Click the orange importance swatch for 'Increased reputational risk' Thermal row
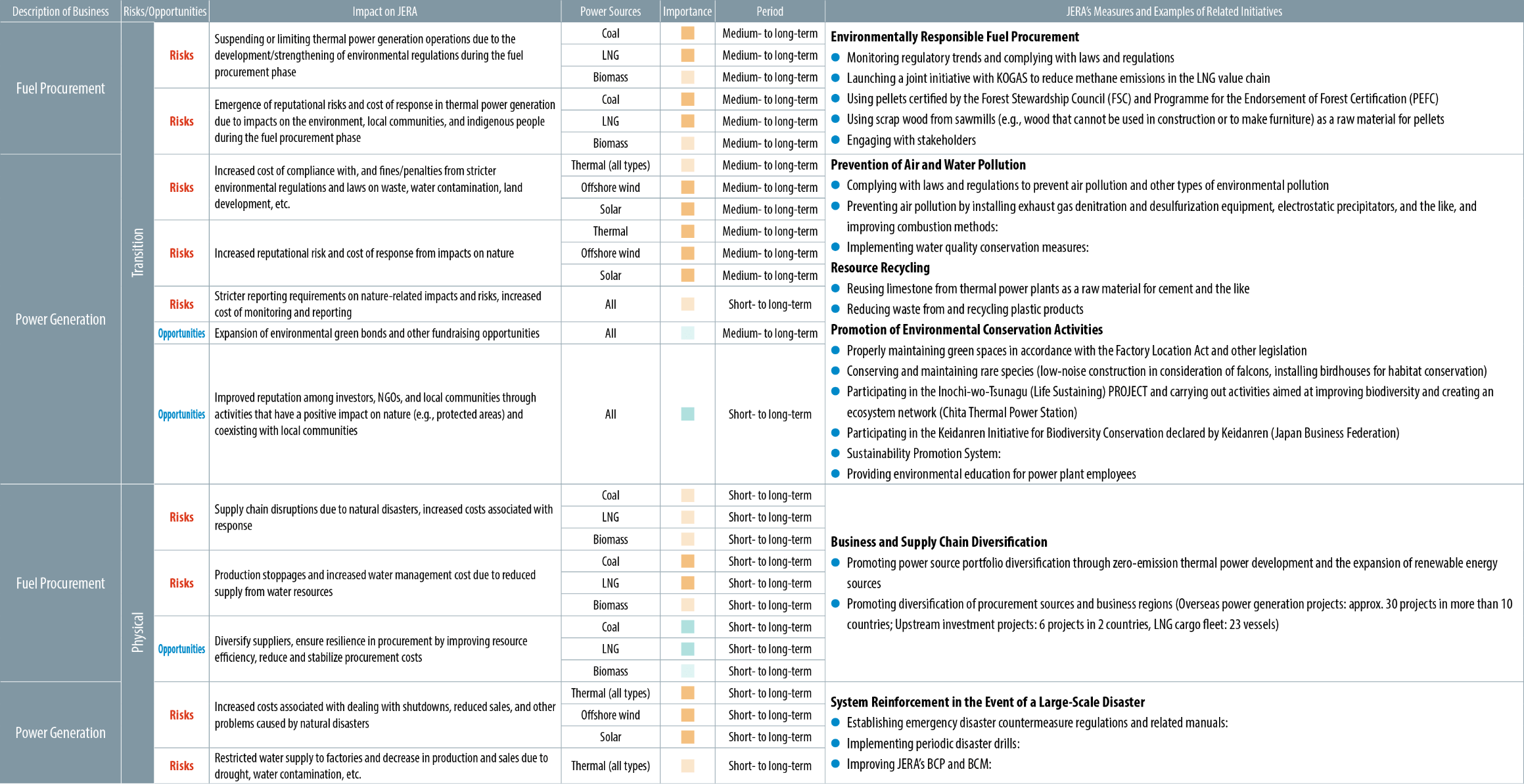1524x784 pixels. point(687,231)
